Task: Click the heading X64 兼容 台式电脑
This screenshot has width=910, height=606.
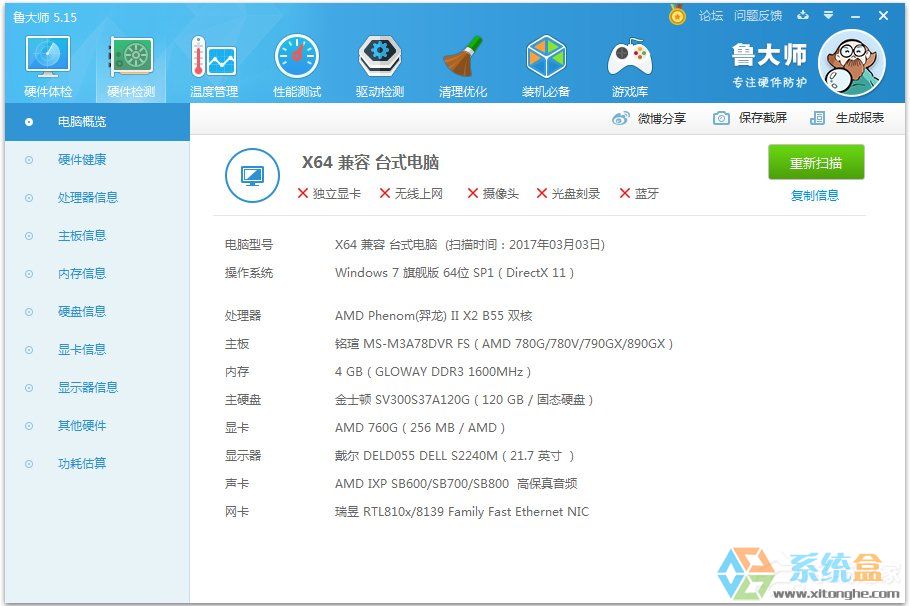Action: pos(370,163)
